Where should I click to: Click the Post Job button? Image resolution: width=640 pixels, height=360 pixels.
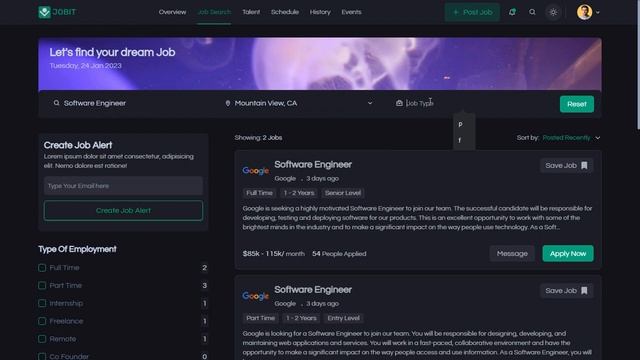pos(472,12)
